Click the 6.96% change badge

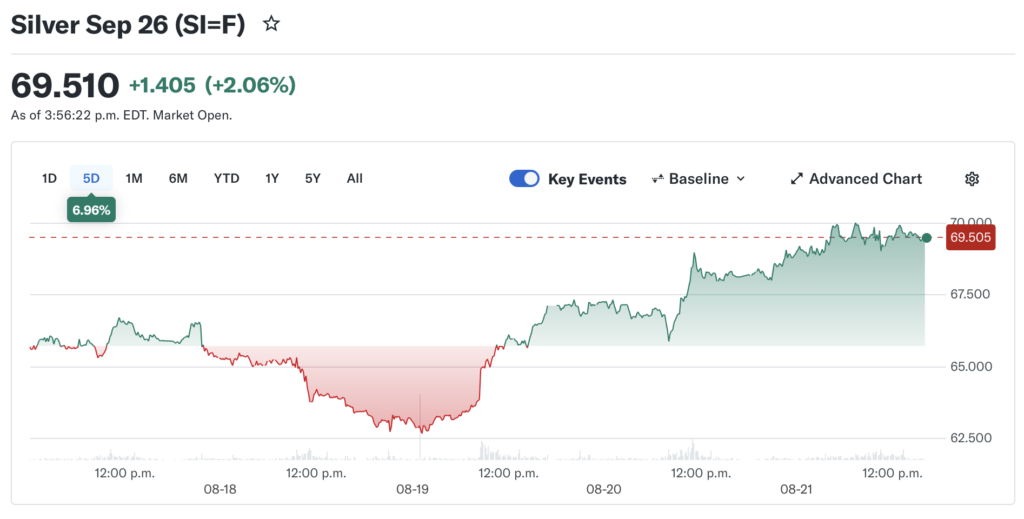(x=91, y=210)
